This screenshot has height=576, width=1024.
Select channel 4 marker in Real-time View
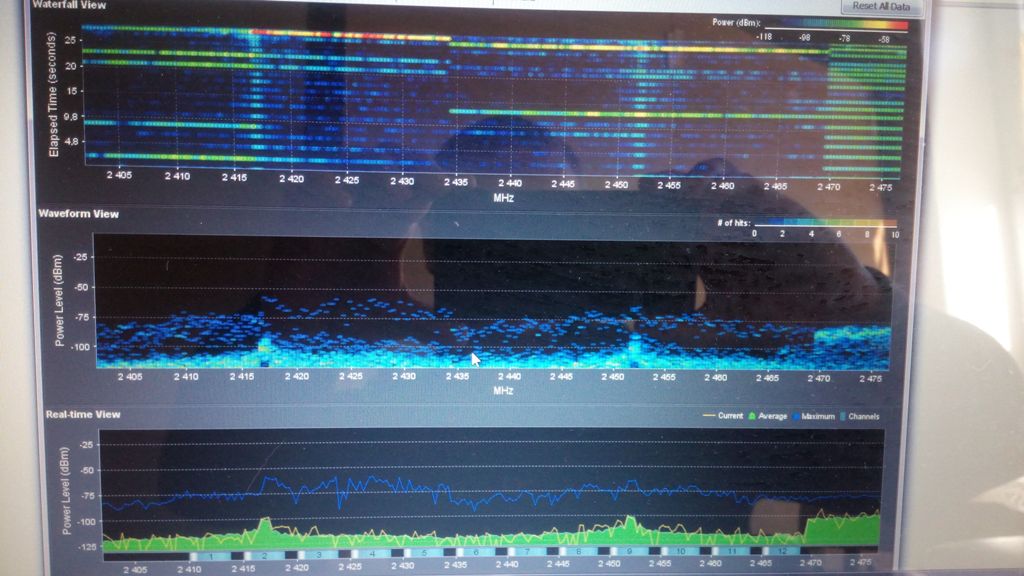pos(372,554)
